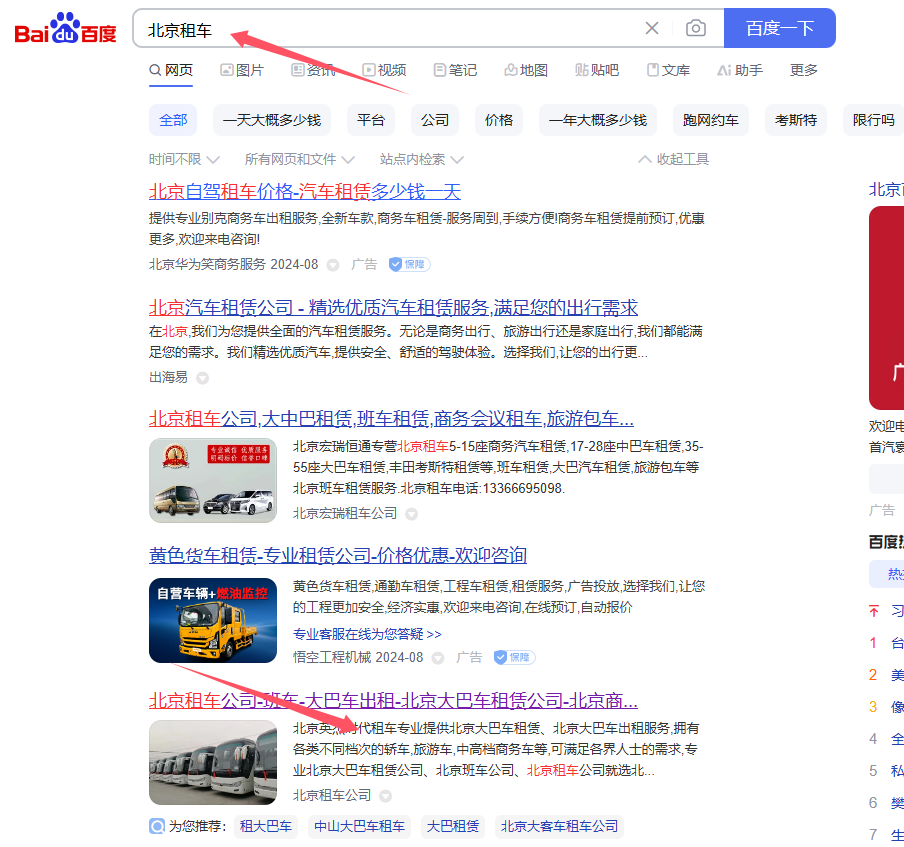The width and height of the screenshot is (904, 847).
Task: Click the 中山大巴车租车 recommendation tag
Action: point(359,827)
